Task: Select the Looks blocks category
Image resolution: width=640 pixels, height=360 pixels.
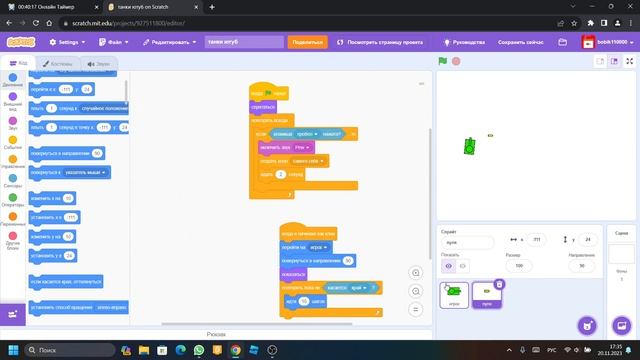Action: (13, 101)
